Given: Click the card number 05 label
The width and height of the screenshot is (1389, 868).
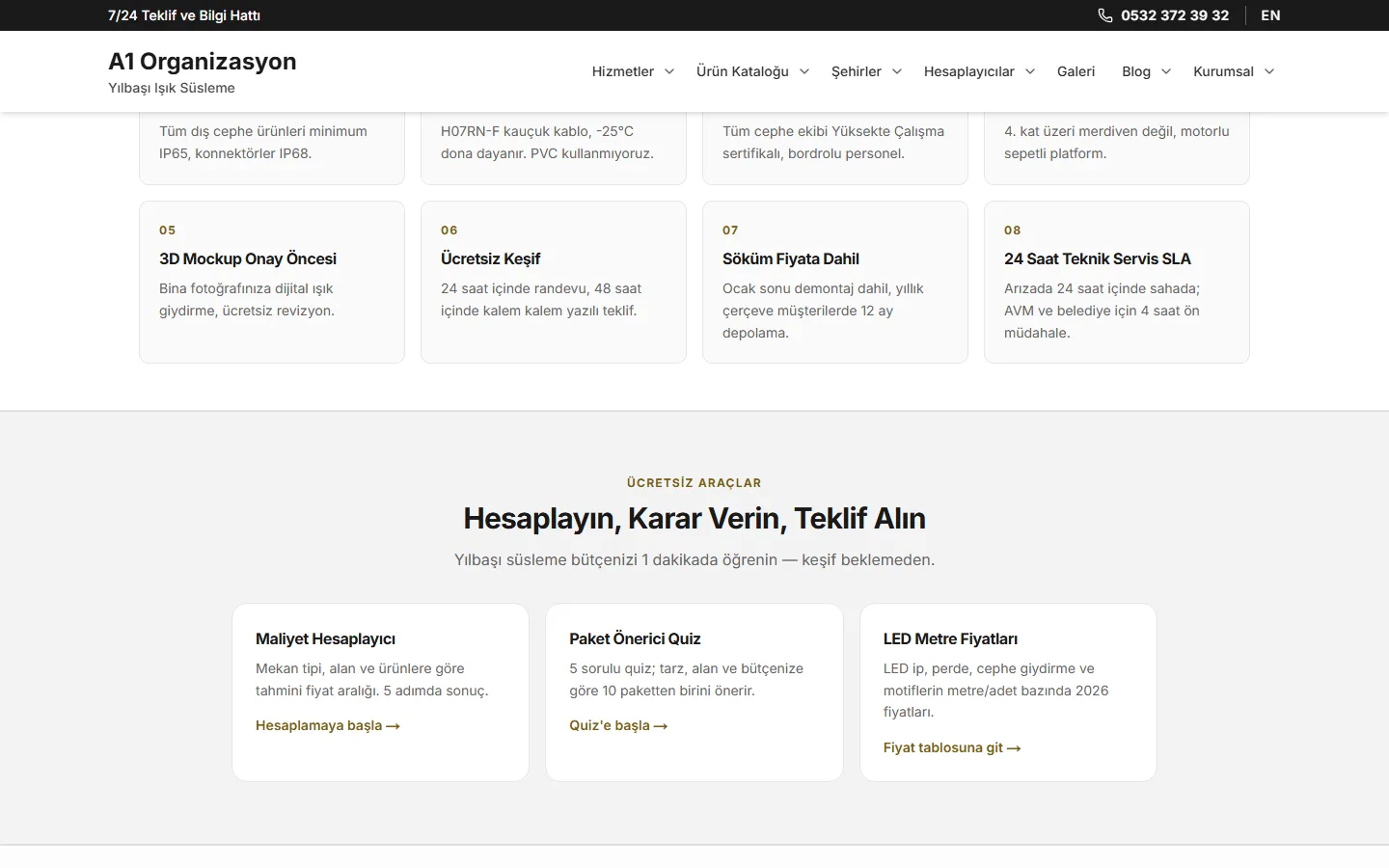Looking at the screenshot, I should point(168,231).
